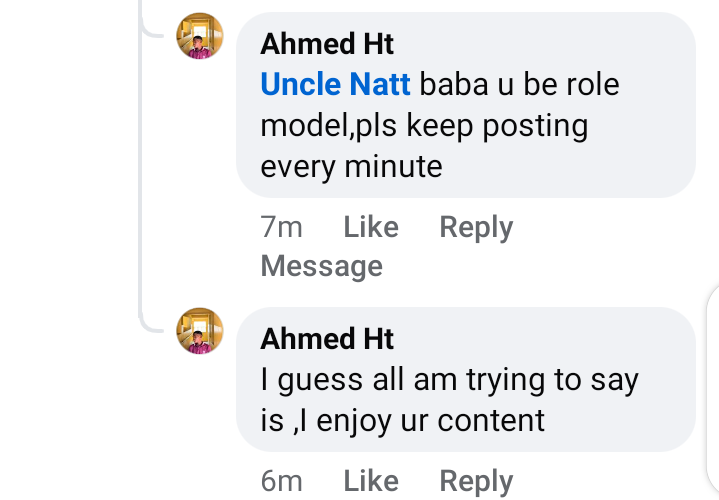Open the profile picture on the enjoy content comment
719x500 pixels.
(x=200, y=331)
